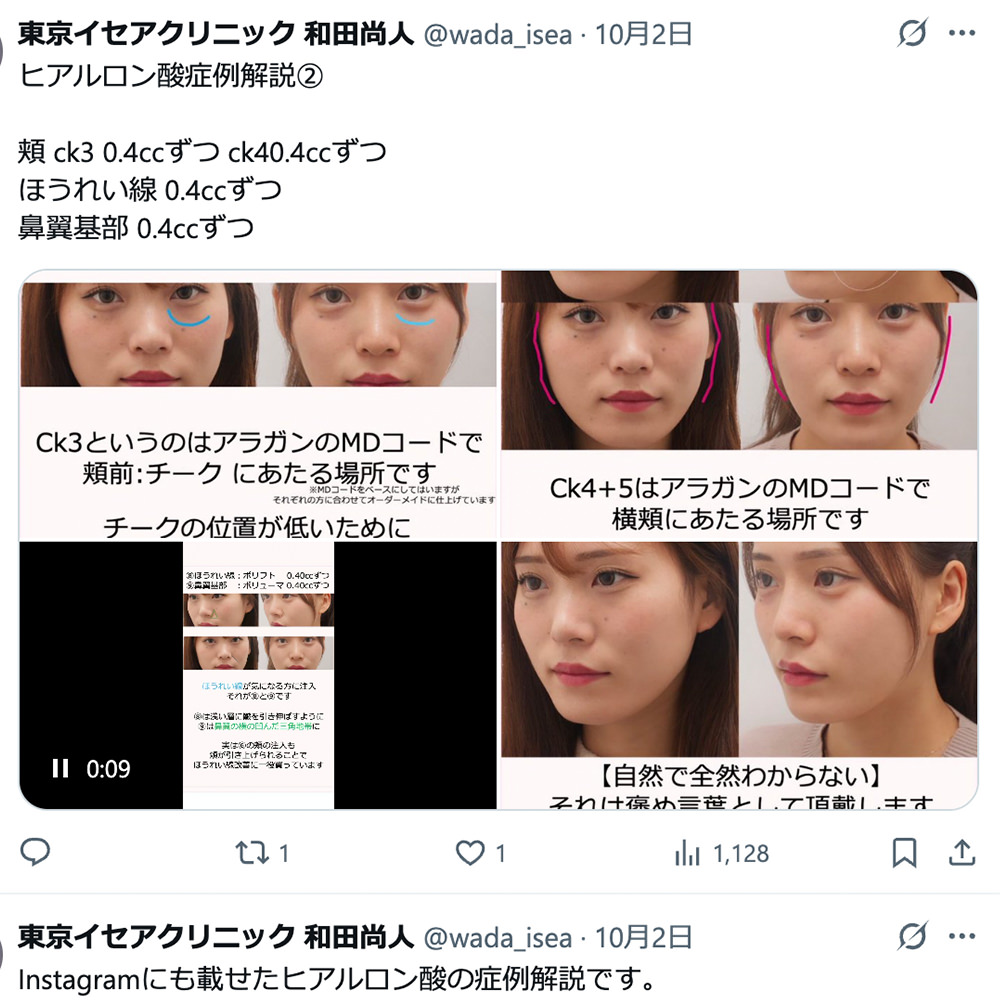View analytics showing 1,128 views
The image size is (1000, 1000).
pos(722,853)
